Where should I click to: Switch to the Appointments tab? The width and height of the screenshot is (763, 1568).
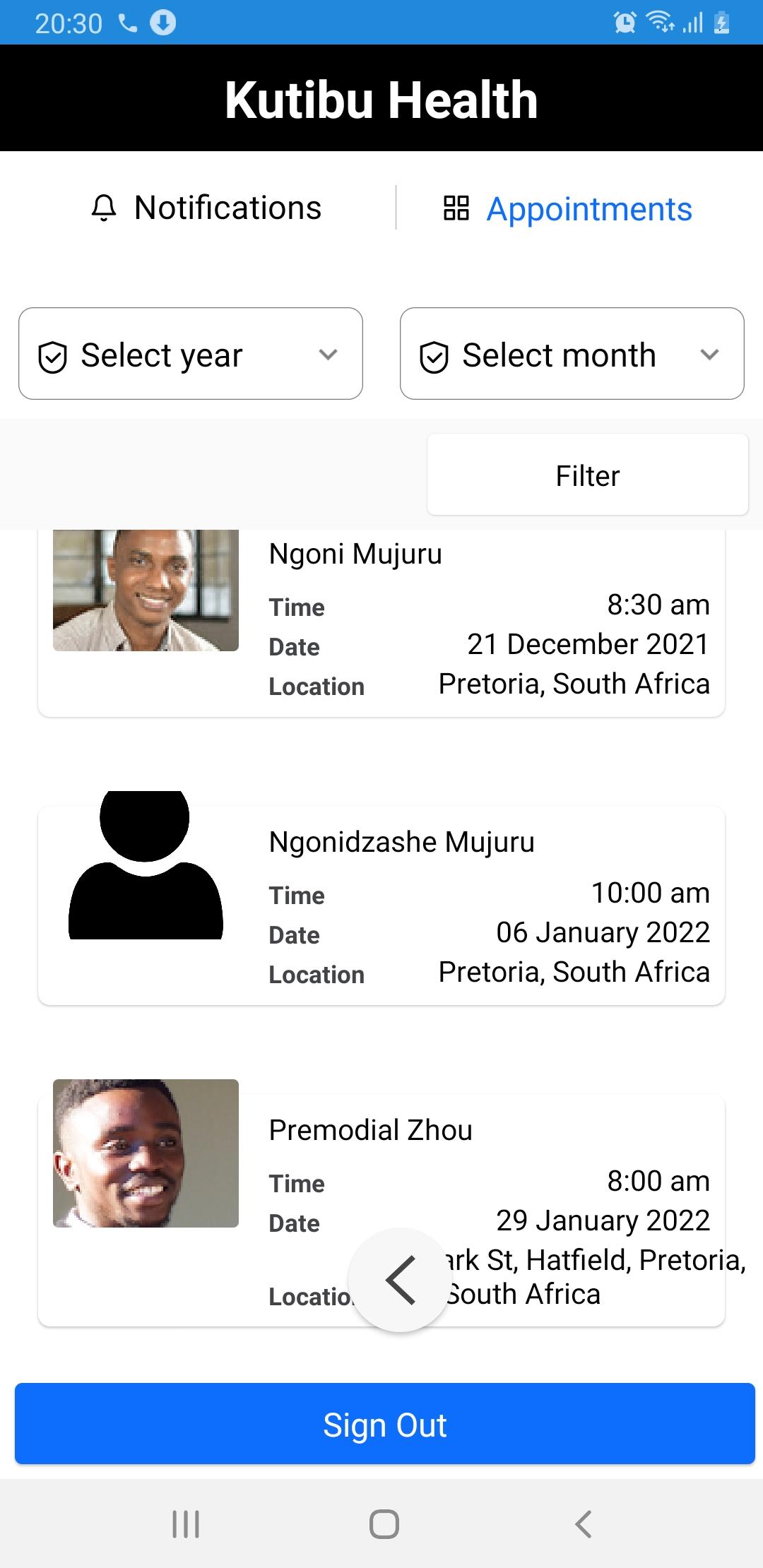[x=568, y=209]
